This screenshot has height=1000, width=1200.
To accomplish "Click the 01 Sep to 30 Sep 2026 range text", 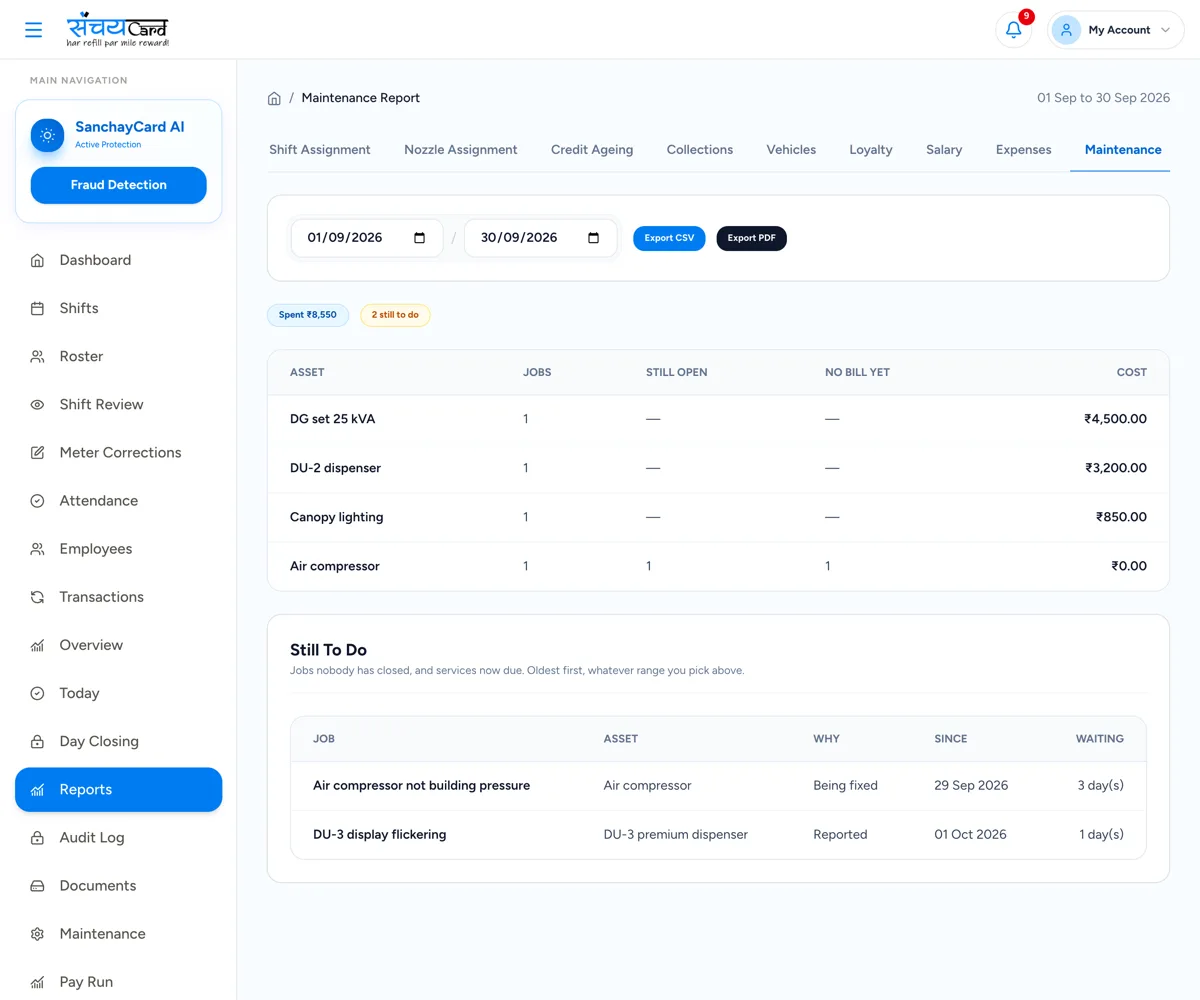I will (x=1103, y=98).
